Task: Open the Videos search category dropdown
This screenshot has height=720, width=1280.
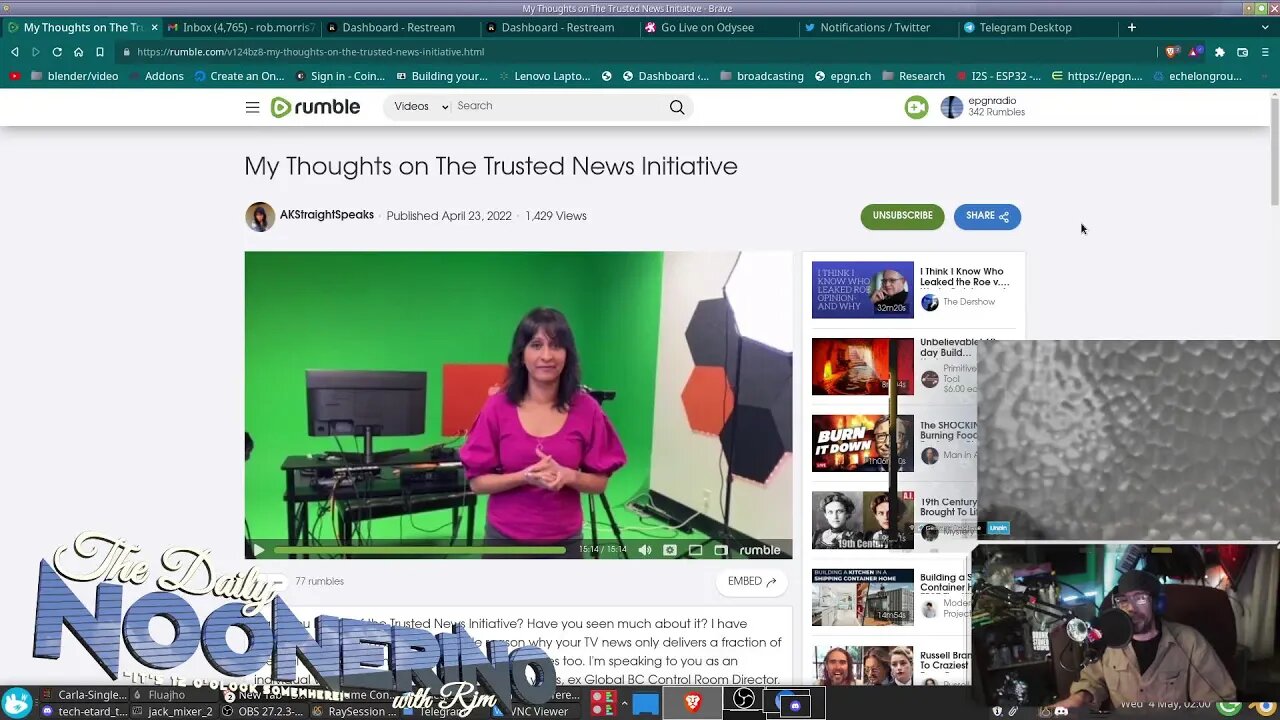Action: click(420, 107)
